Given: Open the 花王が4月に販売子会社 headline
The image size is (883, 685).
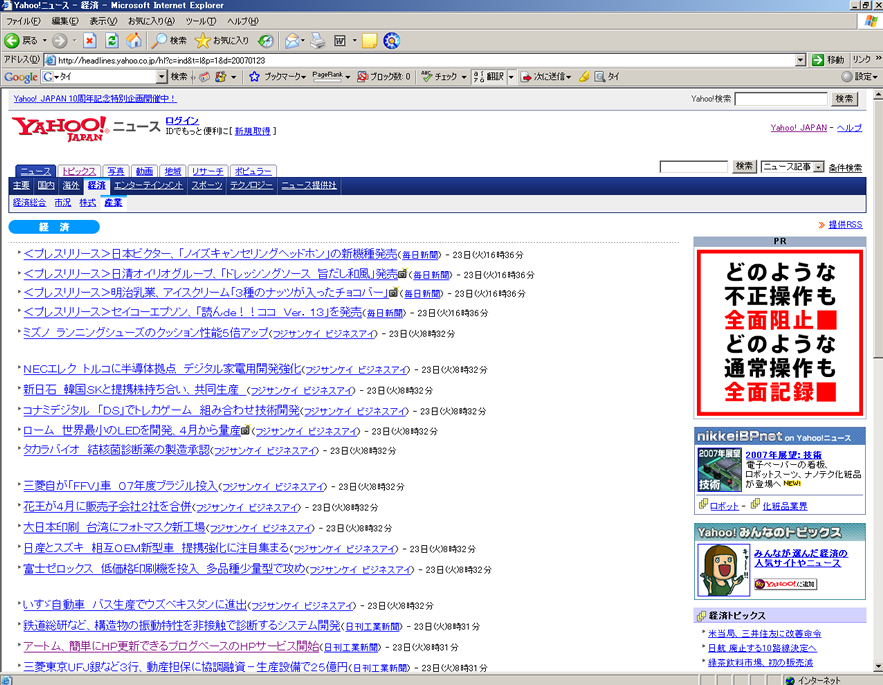Looking at the screenshot, I should click(108, 506).
